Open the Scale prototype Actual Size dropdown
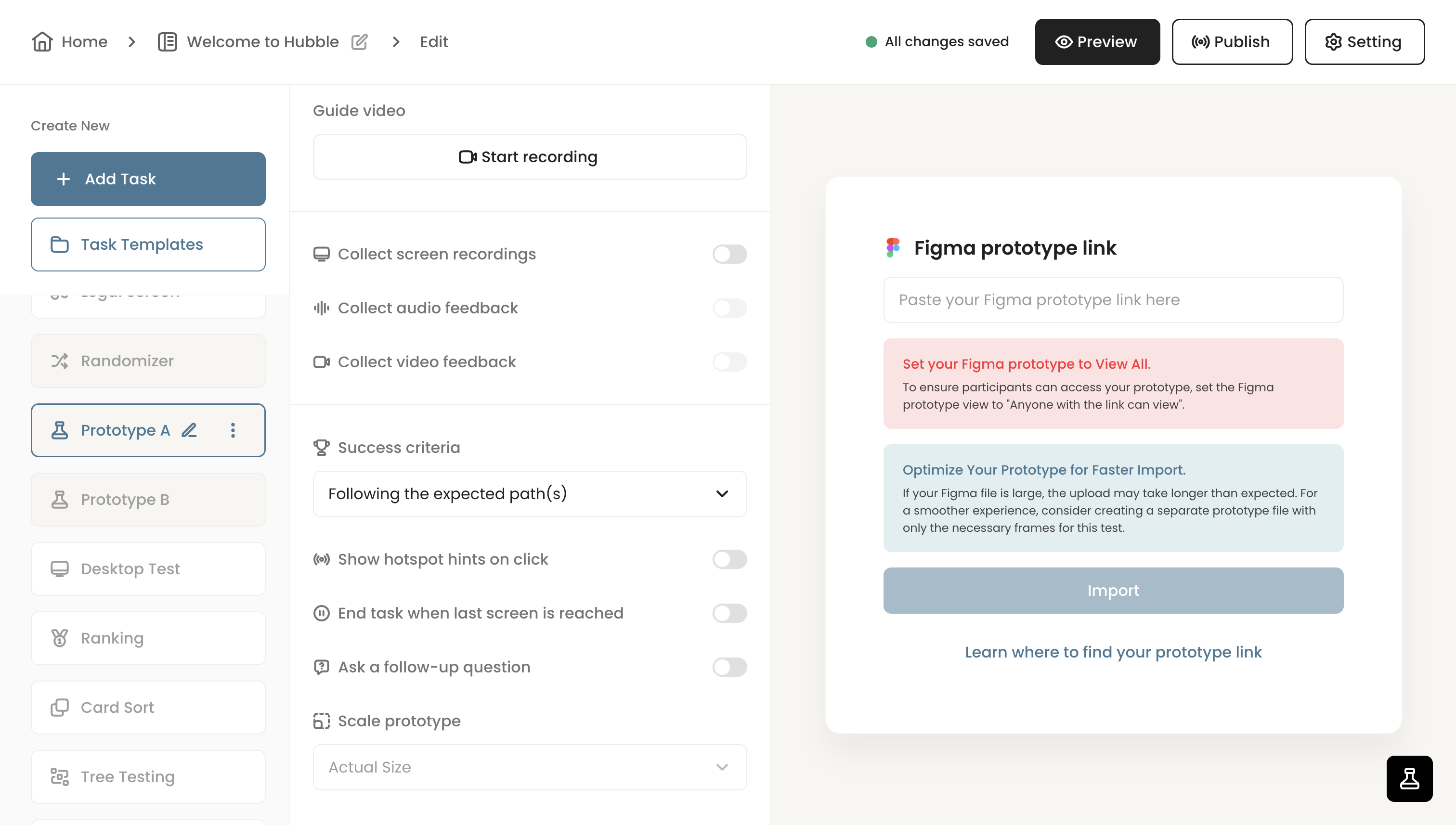Viewport: 1456px width, 825px height. pyautogui.click(x=529, y=767)
